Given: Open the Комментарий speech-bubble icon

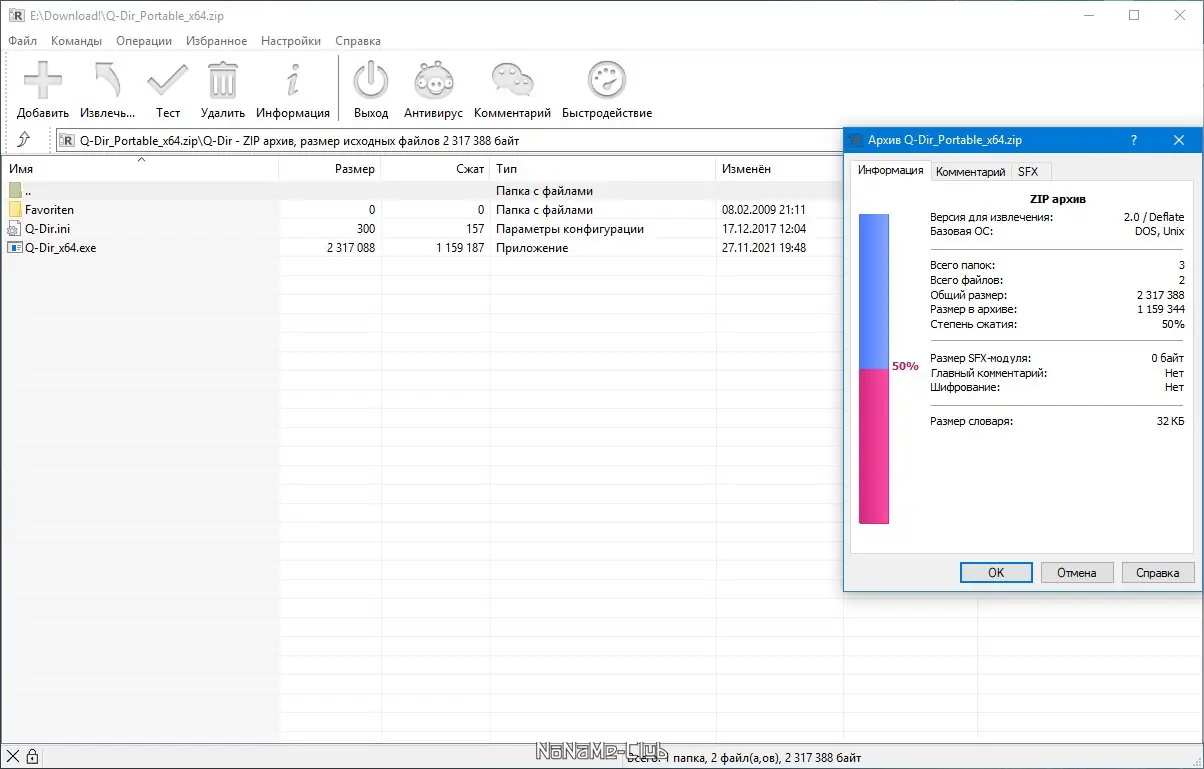Looking at the screenshot, I should 512,80.
